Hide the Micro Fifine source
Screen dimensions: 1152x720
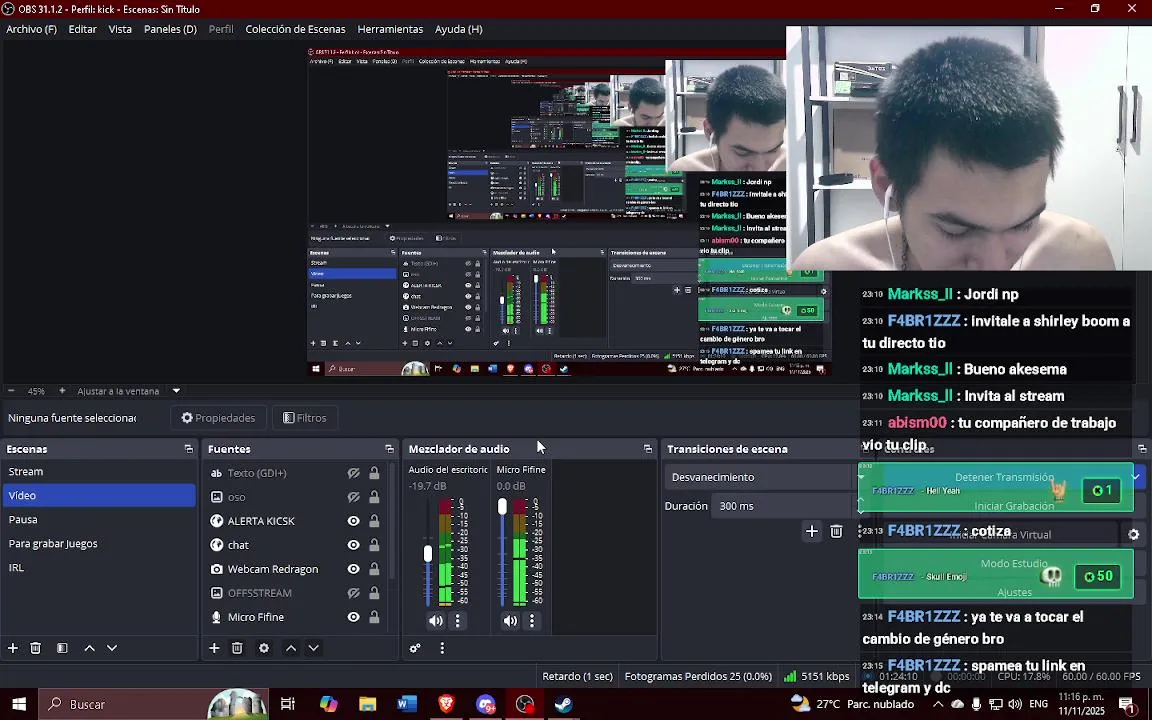pyautogui.click(x=353, y=617)
